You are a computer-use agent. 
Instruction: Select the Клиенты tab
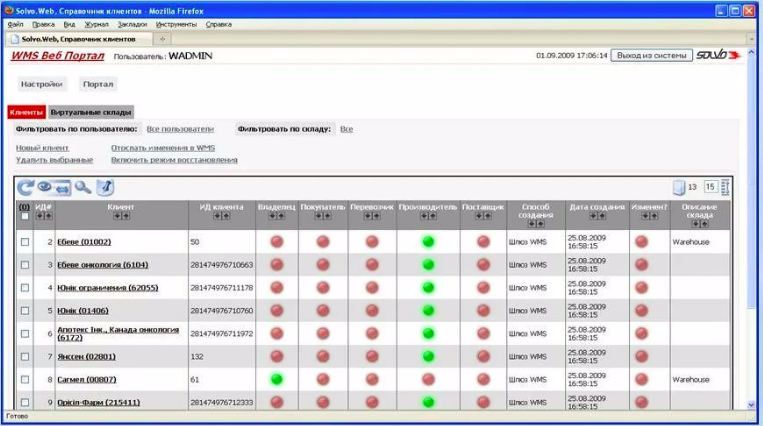26,112
